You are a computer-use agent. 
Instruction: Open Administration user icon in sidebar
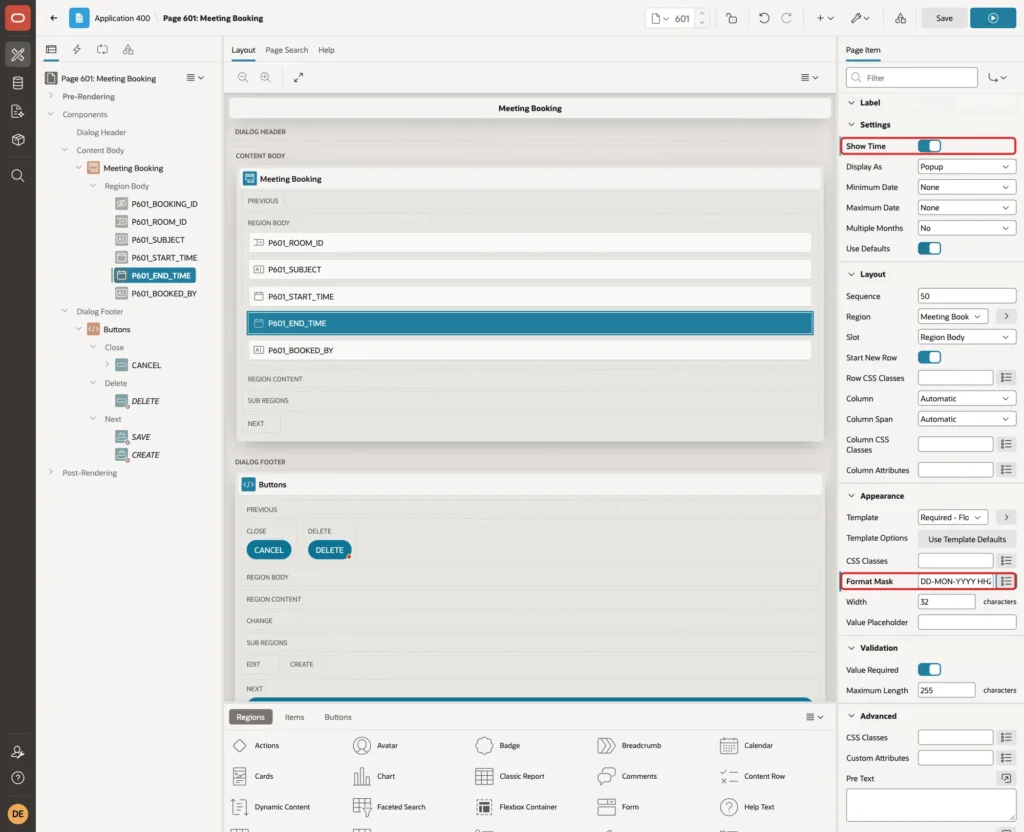pyautogui.click(x=18, y=752)
